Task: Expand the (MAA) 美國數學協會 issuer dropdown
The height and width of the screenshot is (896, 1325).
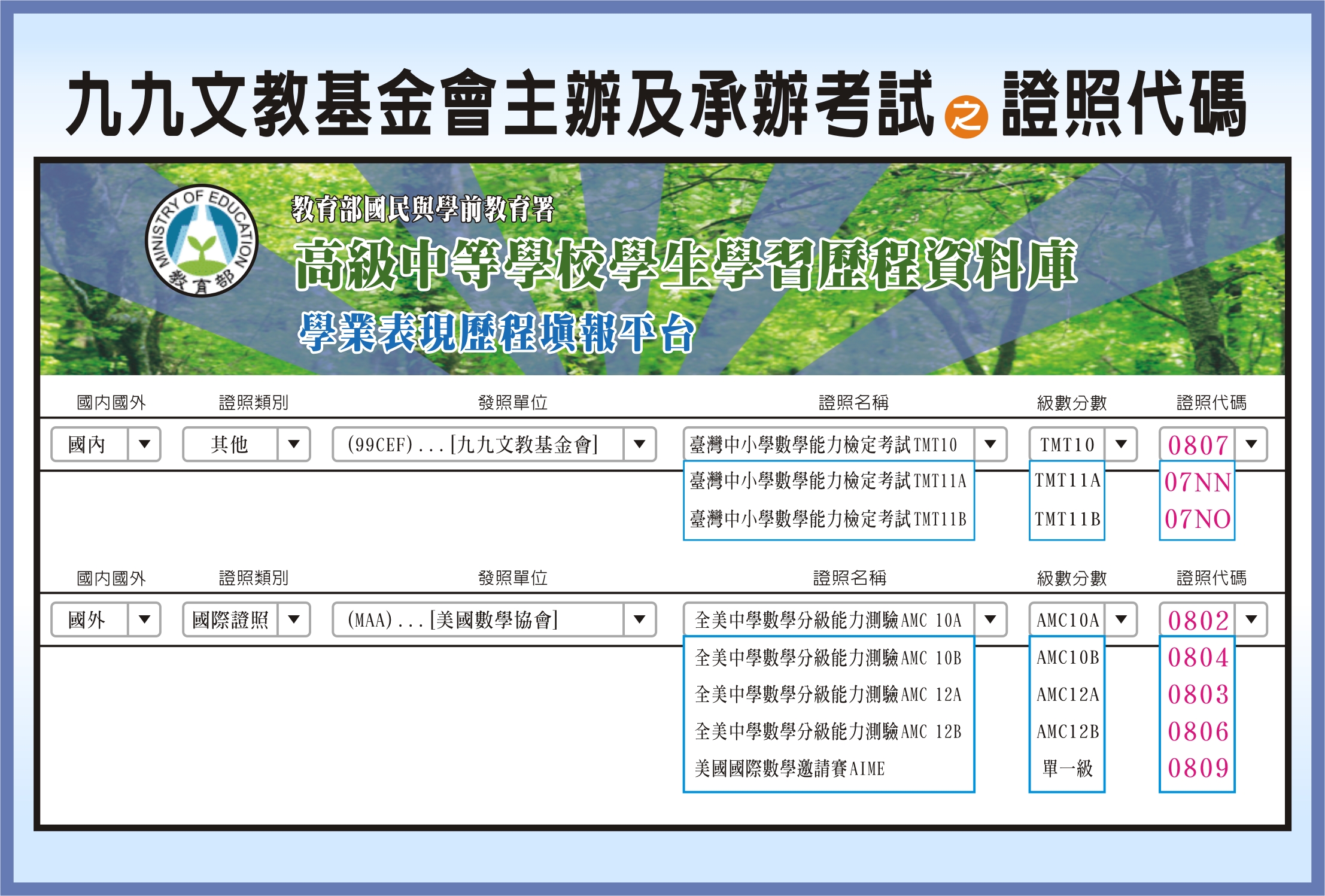Action: coord(494,619)
